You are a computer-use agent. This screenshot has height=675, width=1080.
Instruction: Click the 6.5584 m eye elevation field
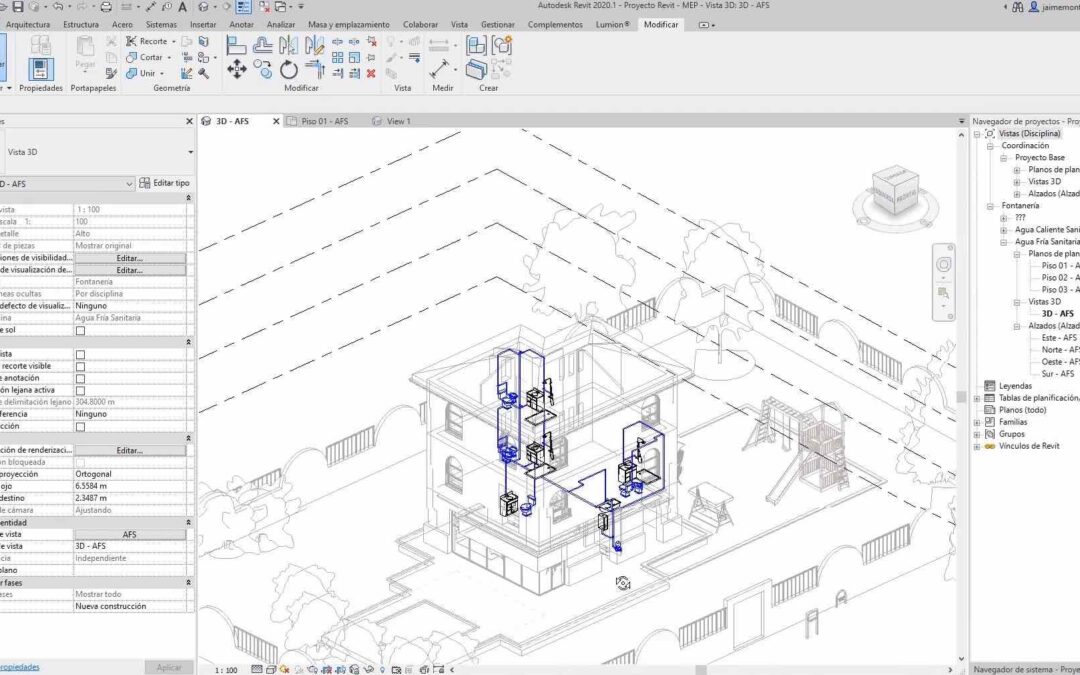pos(129,486)
